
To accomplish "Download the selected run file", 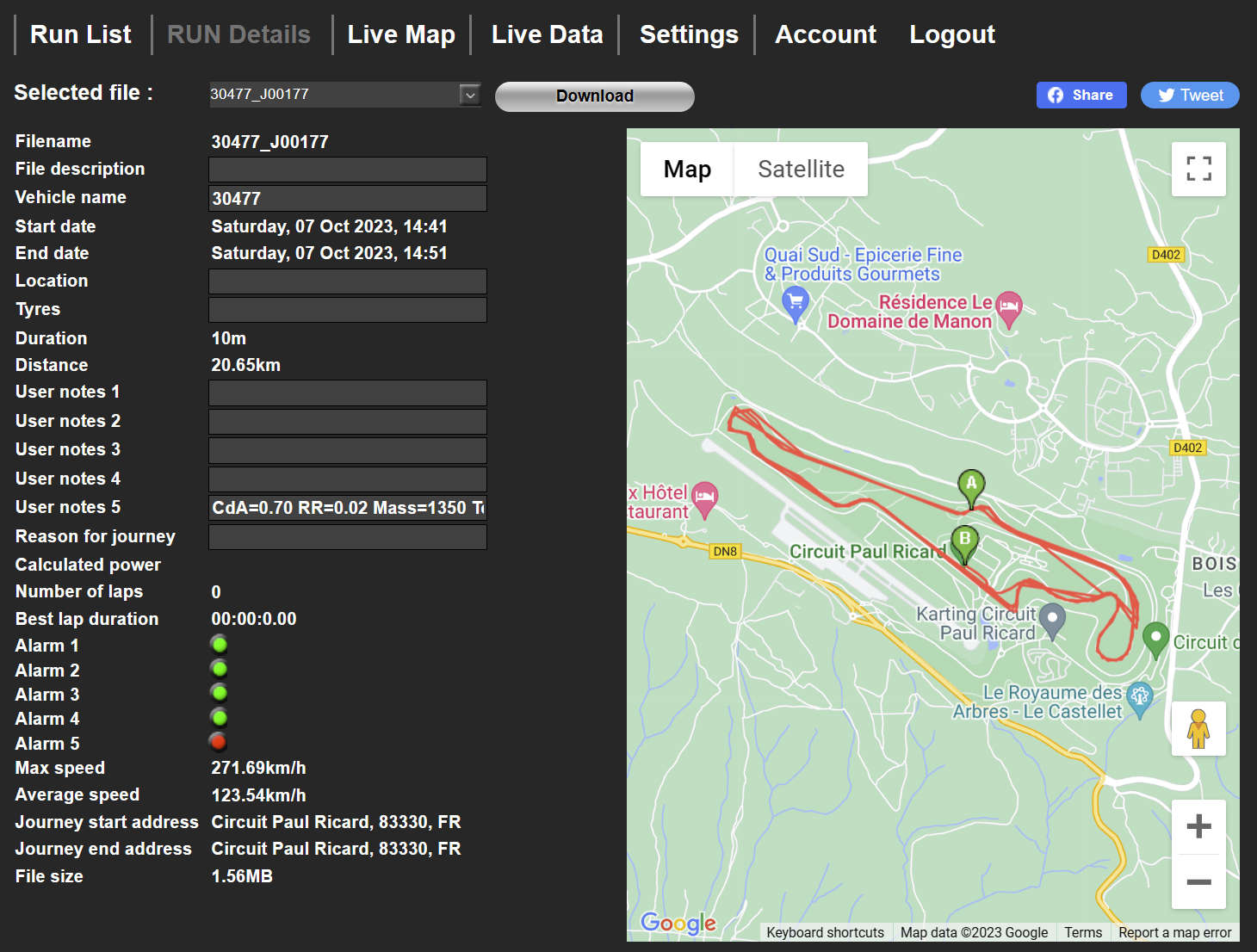I will (x=594, y=96).
